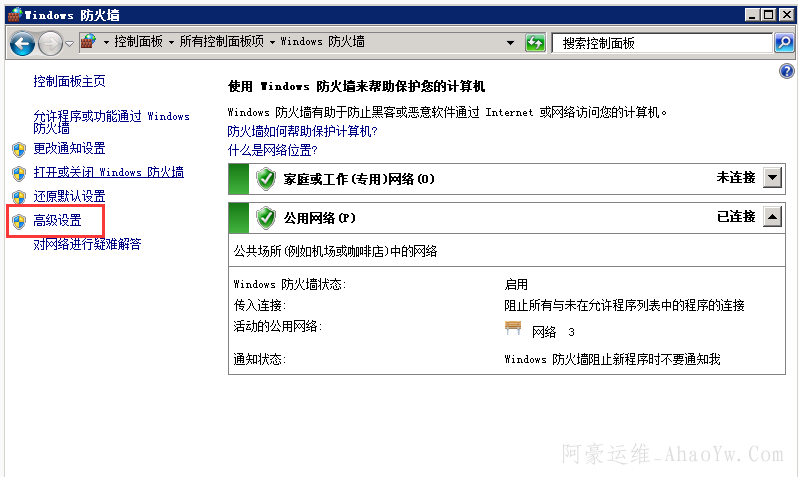
Task: Expand the arrow before 所有控制面板项 breadcrumb
Action: (171, 42)
